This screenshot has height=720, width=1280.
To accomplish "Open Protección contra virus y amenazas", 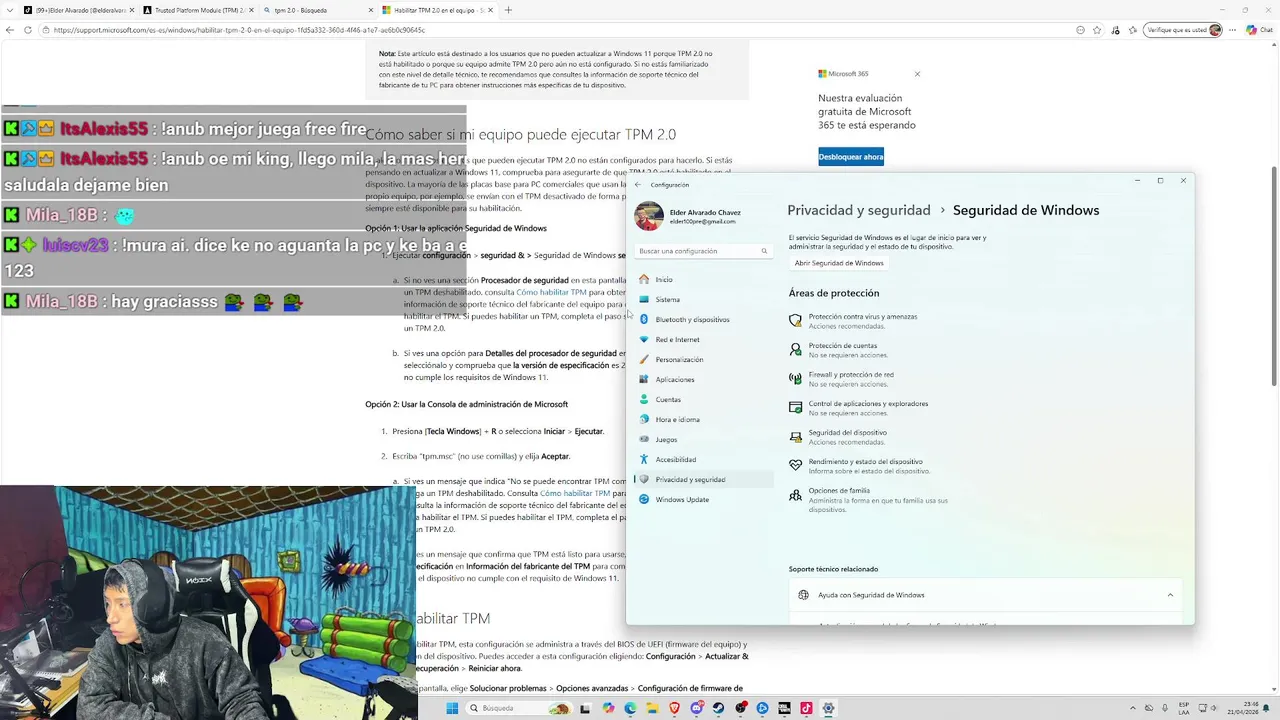I will pos(853,321).
